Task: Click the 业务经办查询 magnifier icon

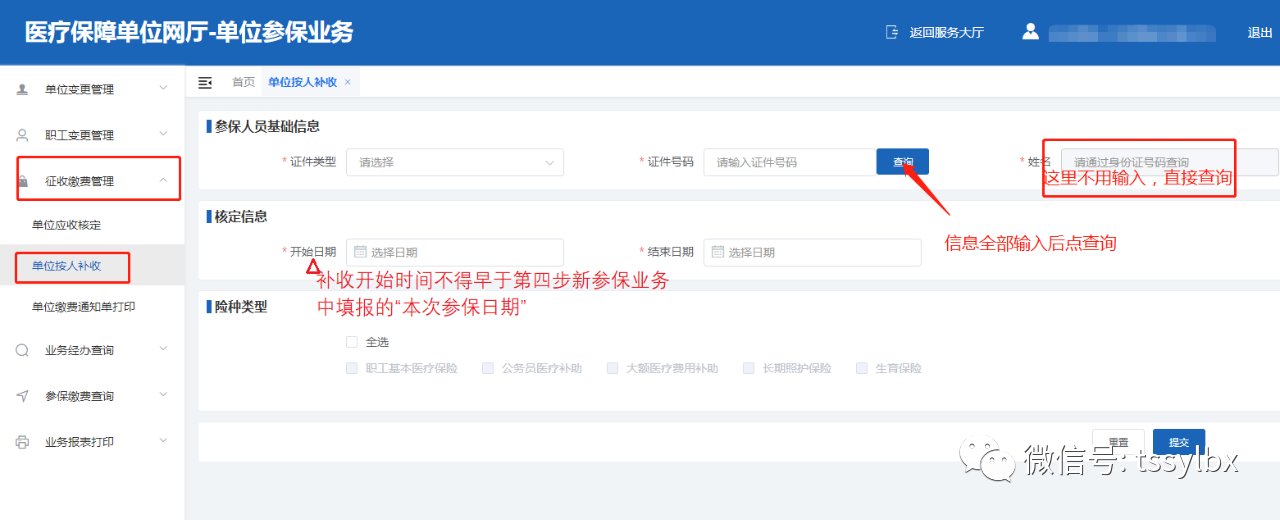Action: click(x=22, y=350)
